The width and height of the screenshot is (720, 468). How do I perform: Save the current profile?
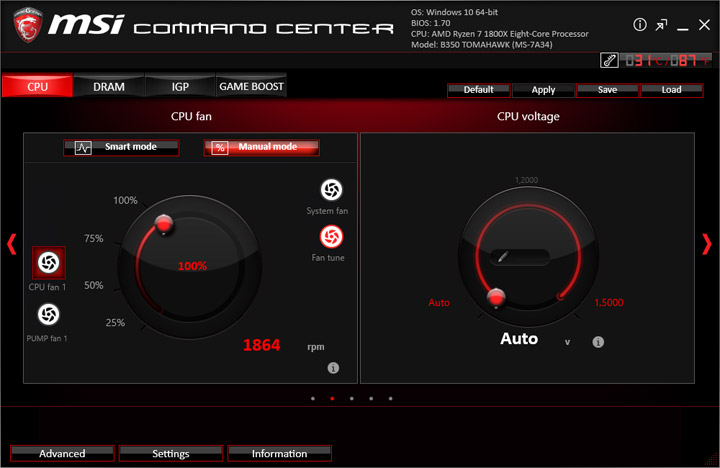607,90
